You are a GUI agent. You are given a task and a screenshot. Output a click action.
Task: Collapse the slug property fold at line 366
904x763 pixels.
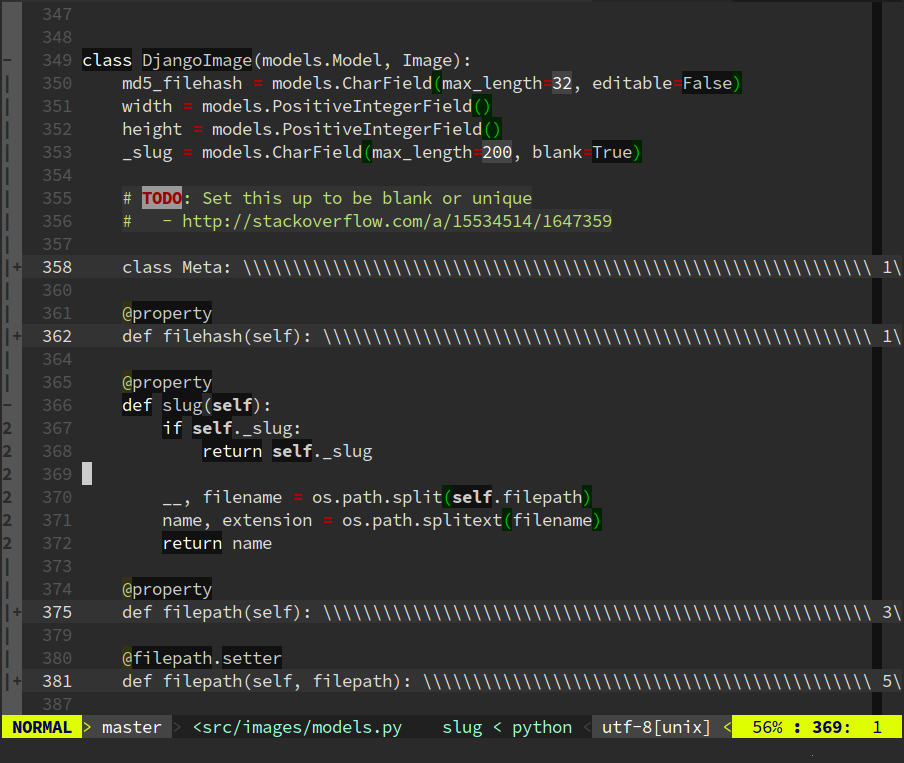click(x=8, y=405)
